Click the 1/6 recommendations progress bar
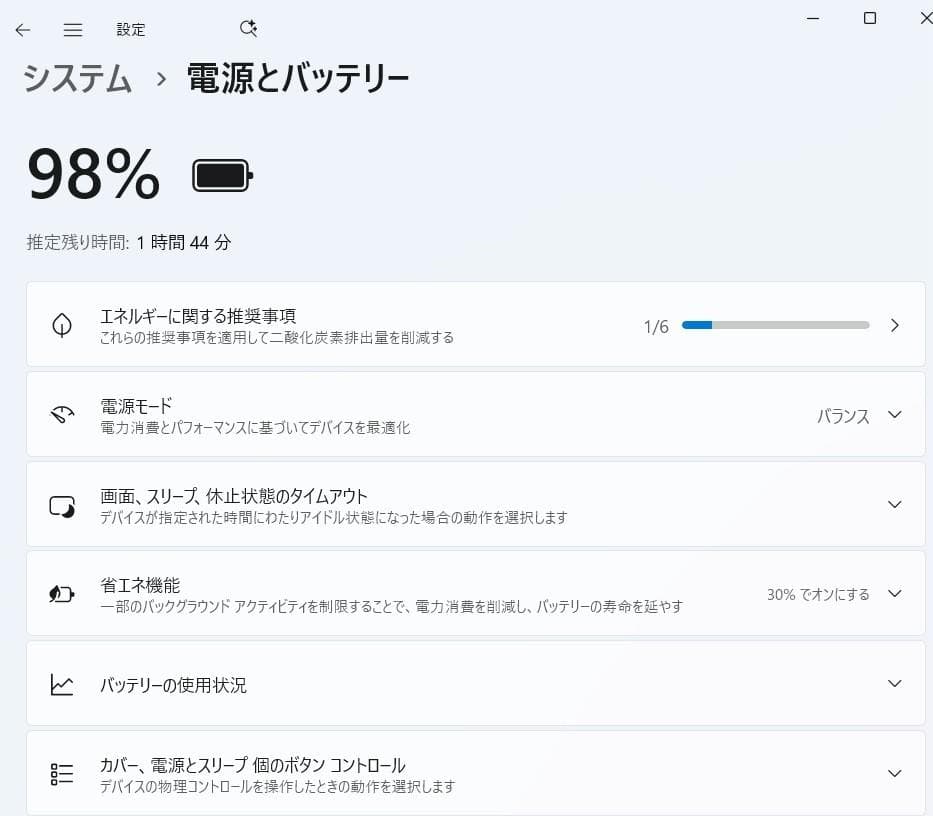The height and width of the screenshot is (816, 933). (775, 324)
